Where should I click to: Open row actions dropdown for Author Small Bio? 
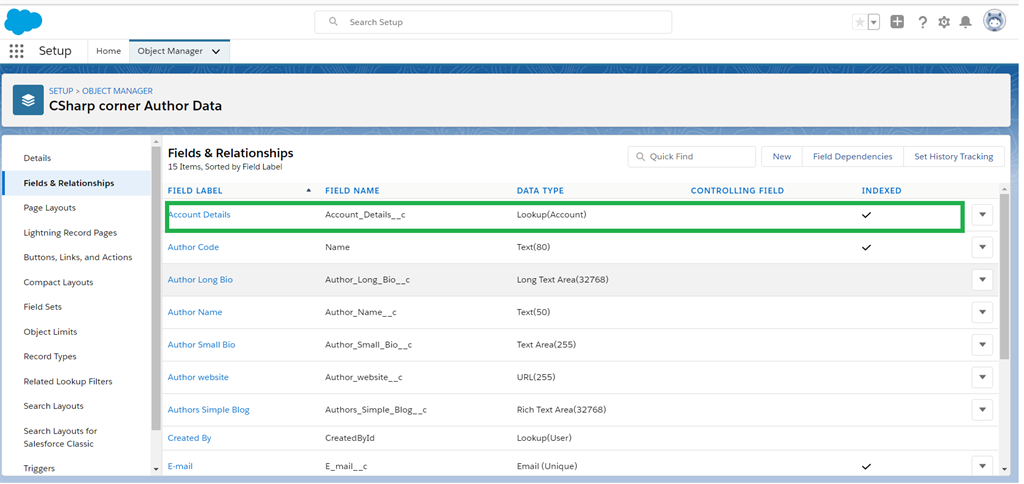982,345
